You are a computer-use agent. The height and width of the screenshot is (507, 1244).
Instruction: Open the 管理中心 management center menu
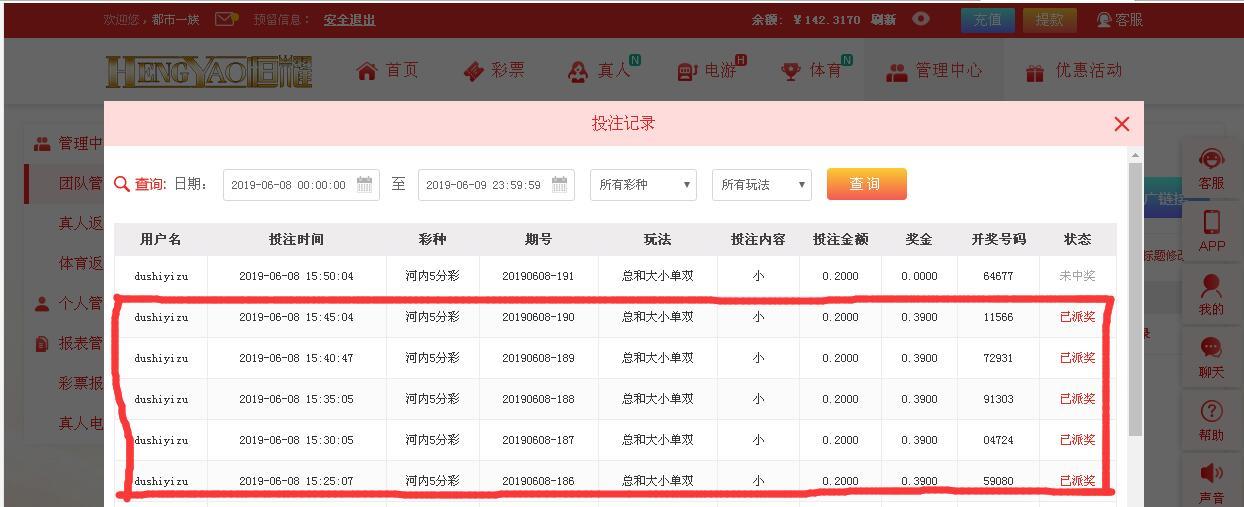pos(934,71)
